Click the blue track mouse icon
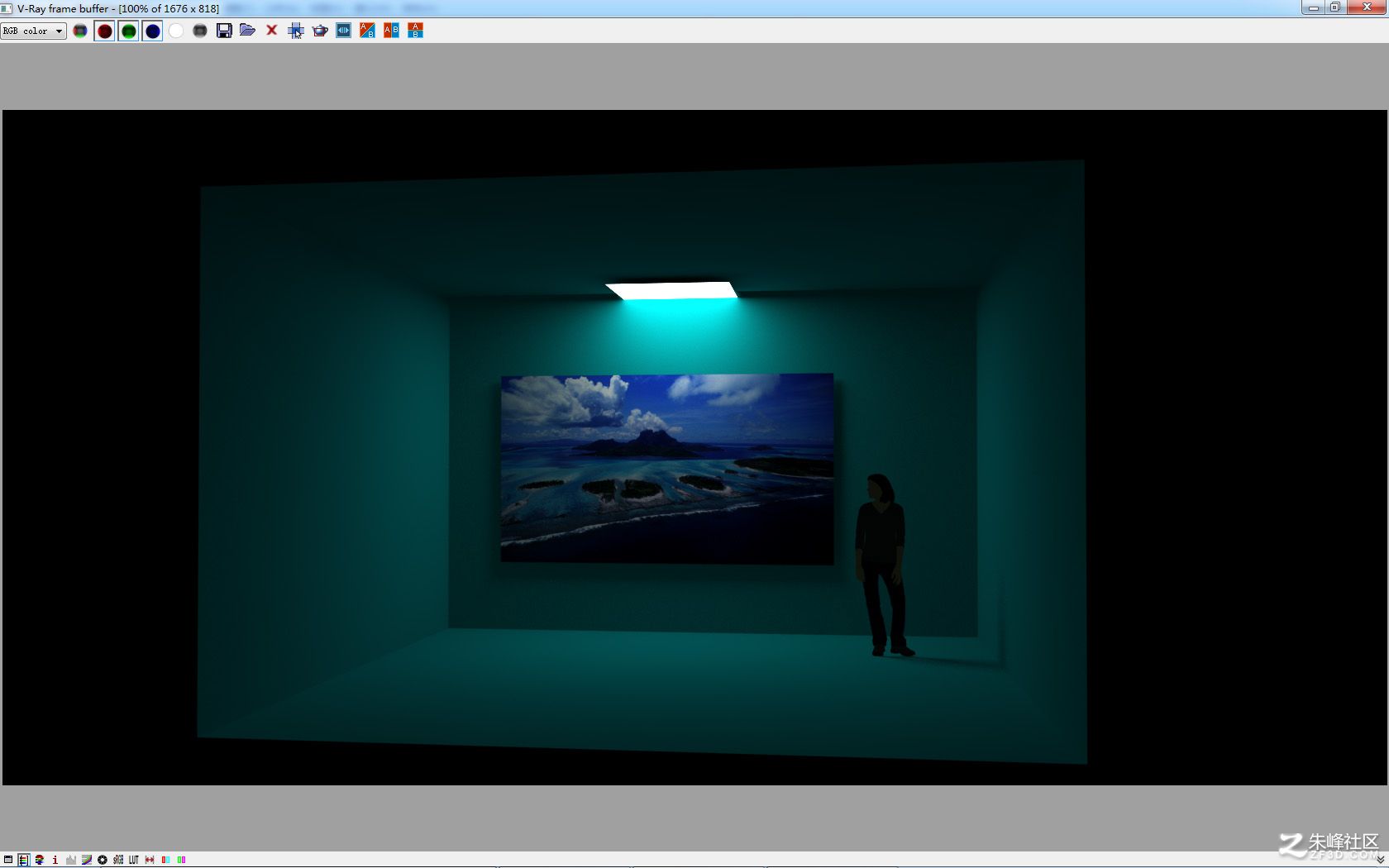The image size is (1389, 868). pos(344,31)
